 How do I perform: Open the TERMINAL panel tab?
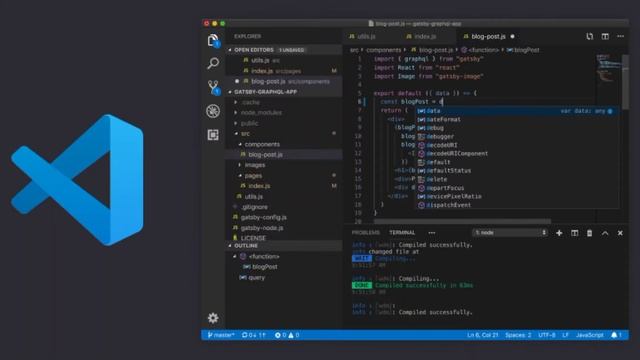pyautogui.click(x=402, y=233)
